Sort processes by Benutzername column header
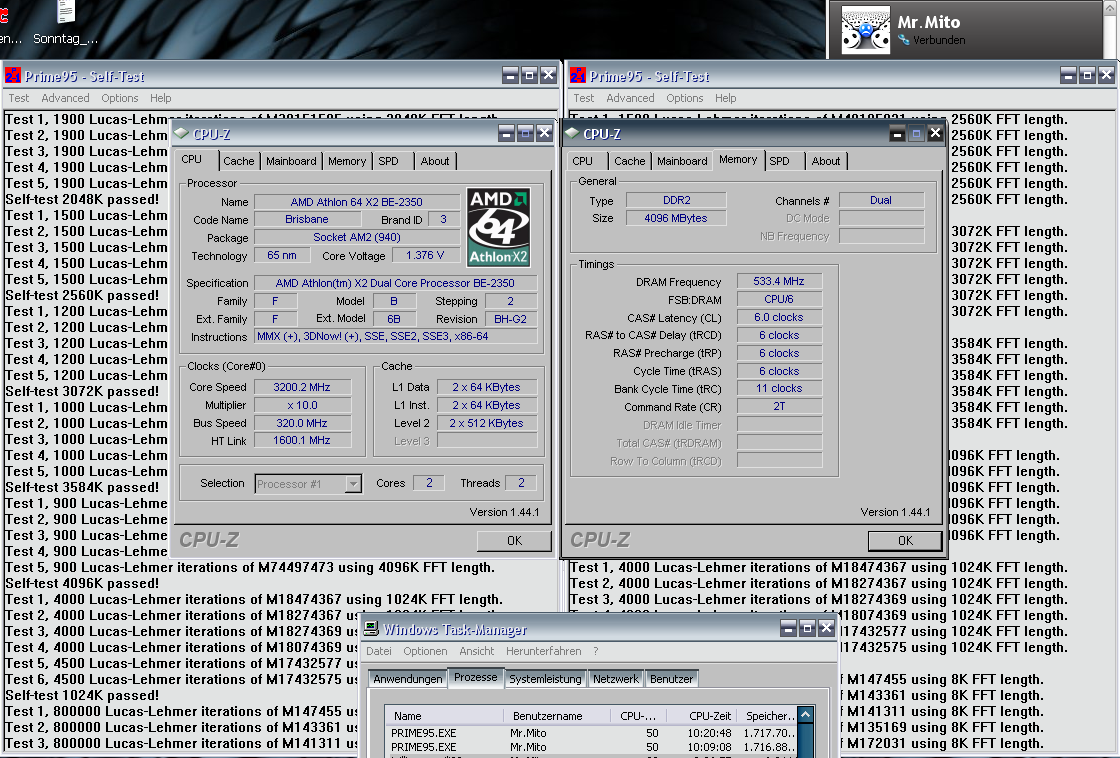This screenshot has height=758, width=1120. (556, 715)
